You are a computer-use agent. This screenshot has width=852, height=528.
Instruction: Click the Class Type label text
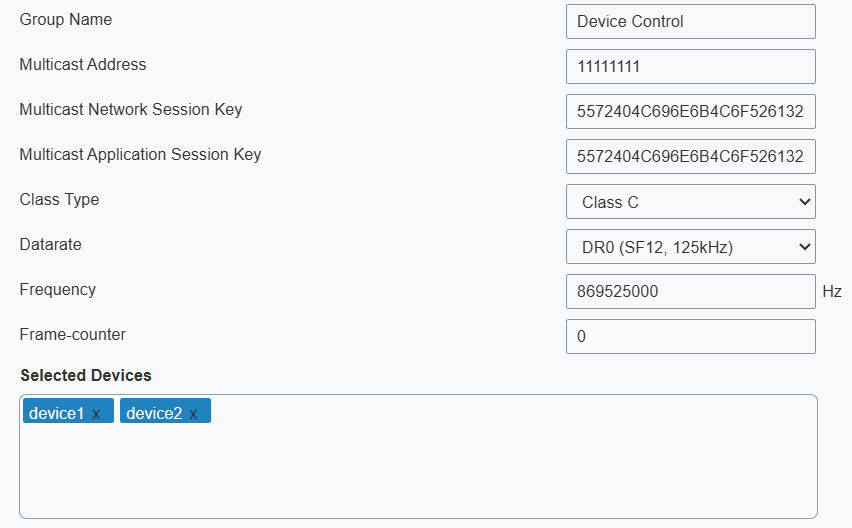59,199
